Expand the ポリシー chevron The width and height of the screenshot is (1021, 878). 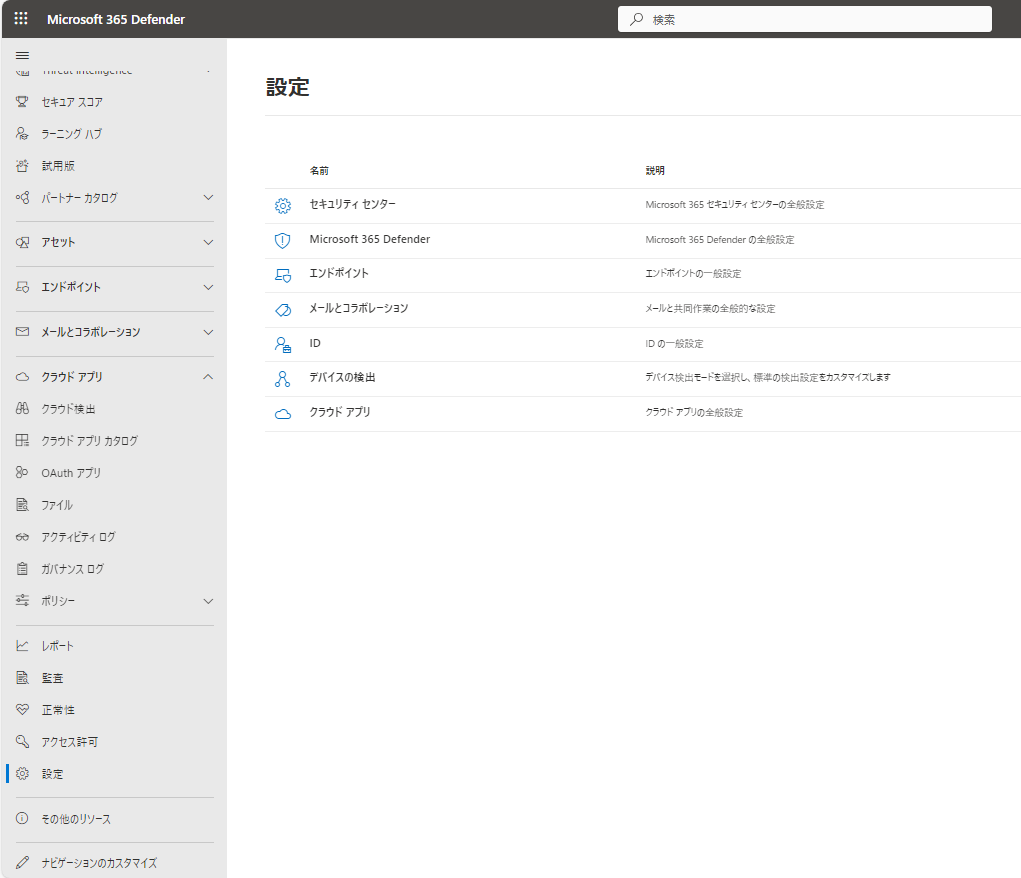pos(208,601)
